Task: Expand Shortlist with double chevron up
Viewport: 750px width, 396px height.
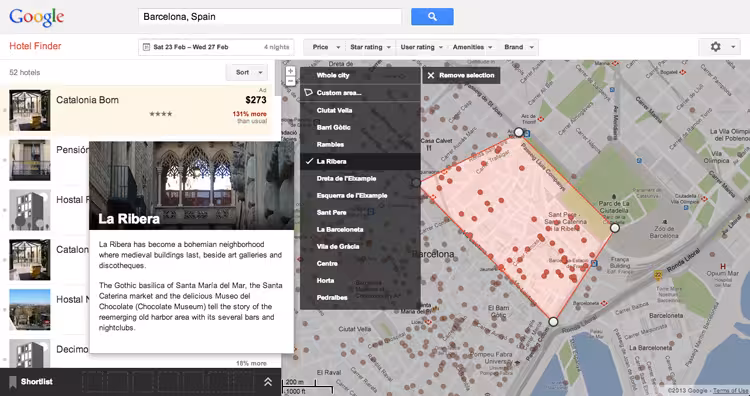Action: (268, 382)
